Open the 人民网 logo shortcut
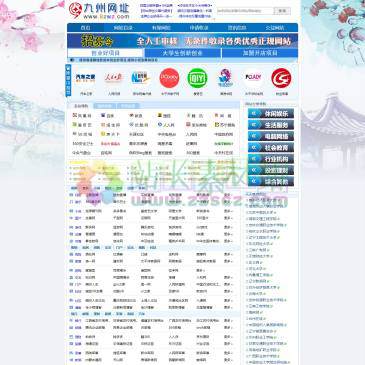 (x=114, y=78)
